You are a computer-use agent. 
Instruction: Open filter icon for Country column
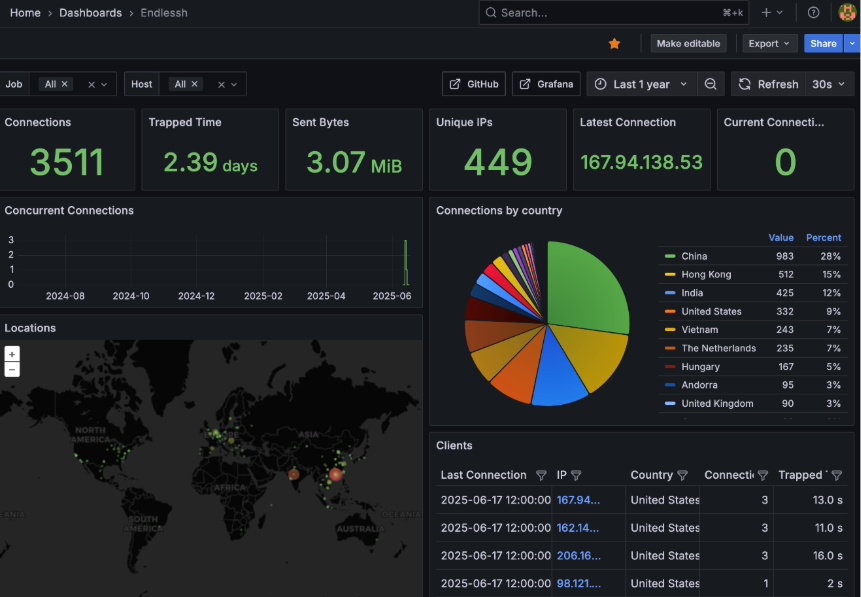683,476
